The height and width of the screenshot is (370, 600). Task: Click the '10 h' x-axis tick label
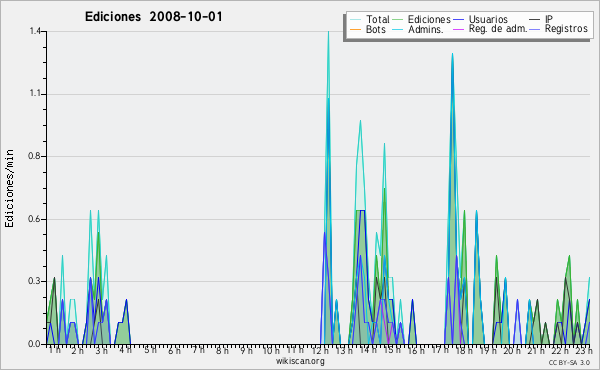tap(271, 350)
